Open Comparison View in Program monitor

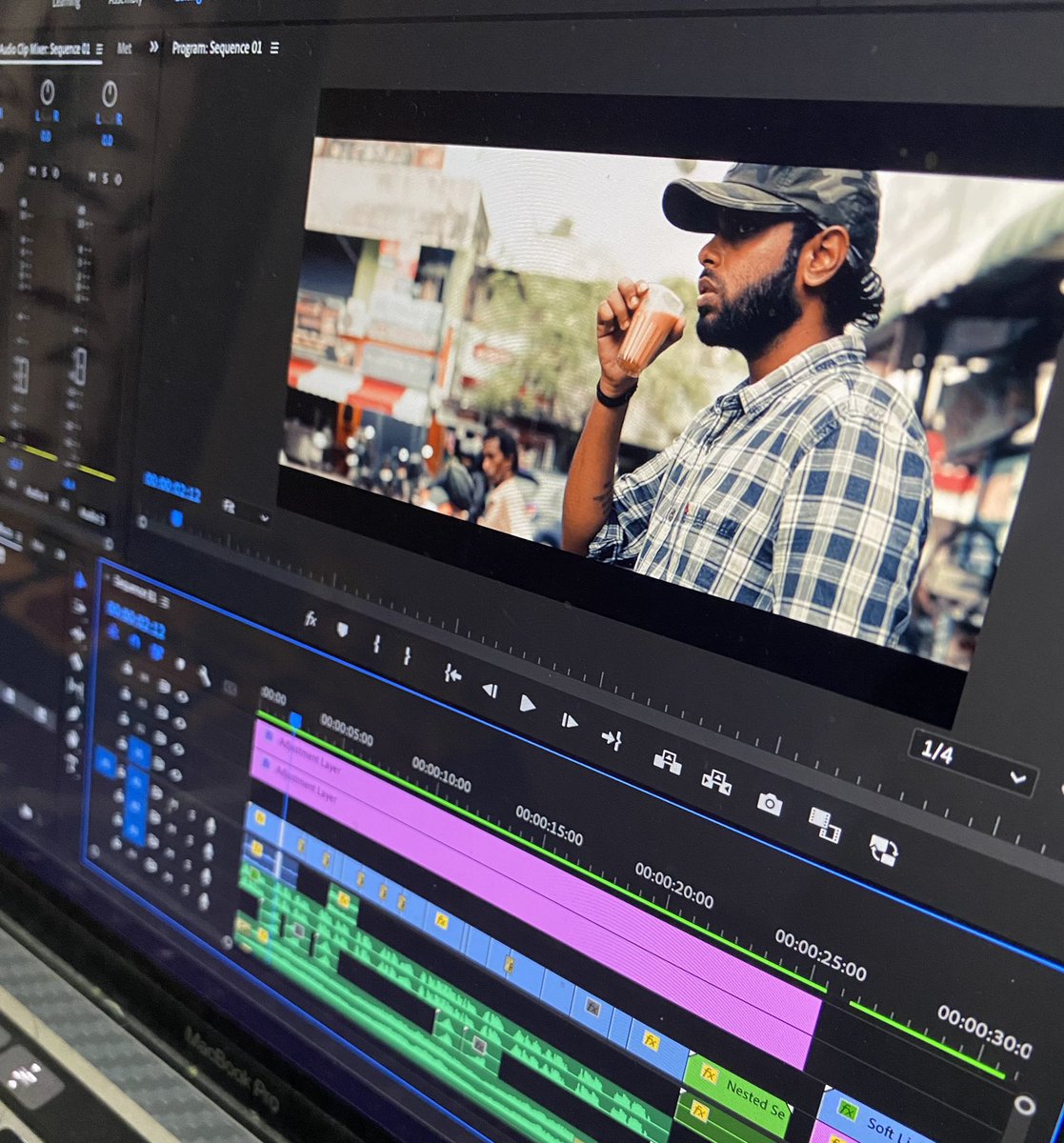825,825
